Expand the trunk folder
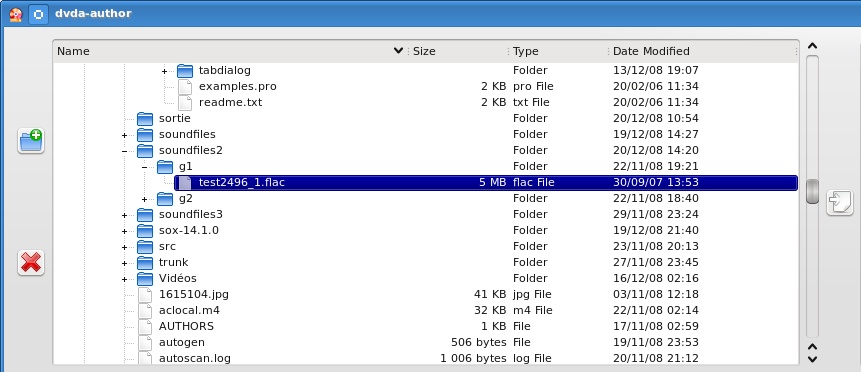The image size is (861, 372). [125, 263]
